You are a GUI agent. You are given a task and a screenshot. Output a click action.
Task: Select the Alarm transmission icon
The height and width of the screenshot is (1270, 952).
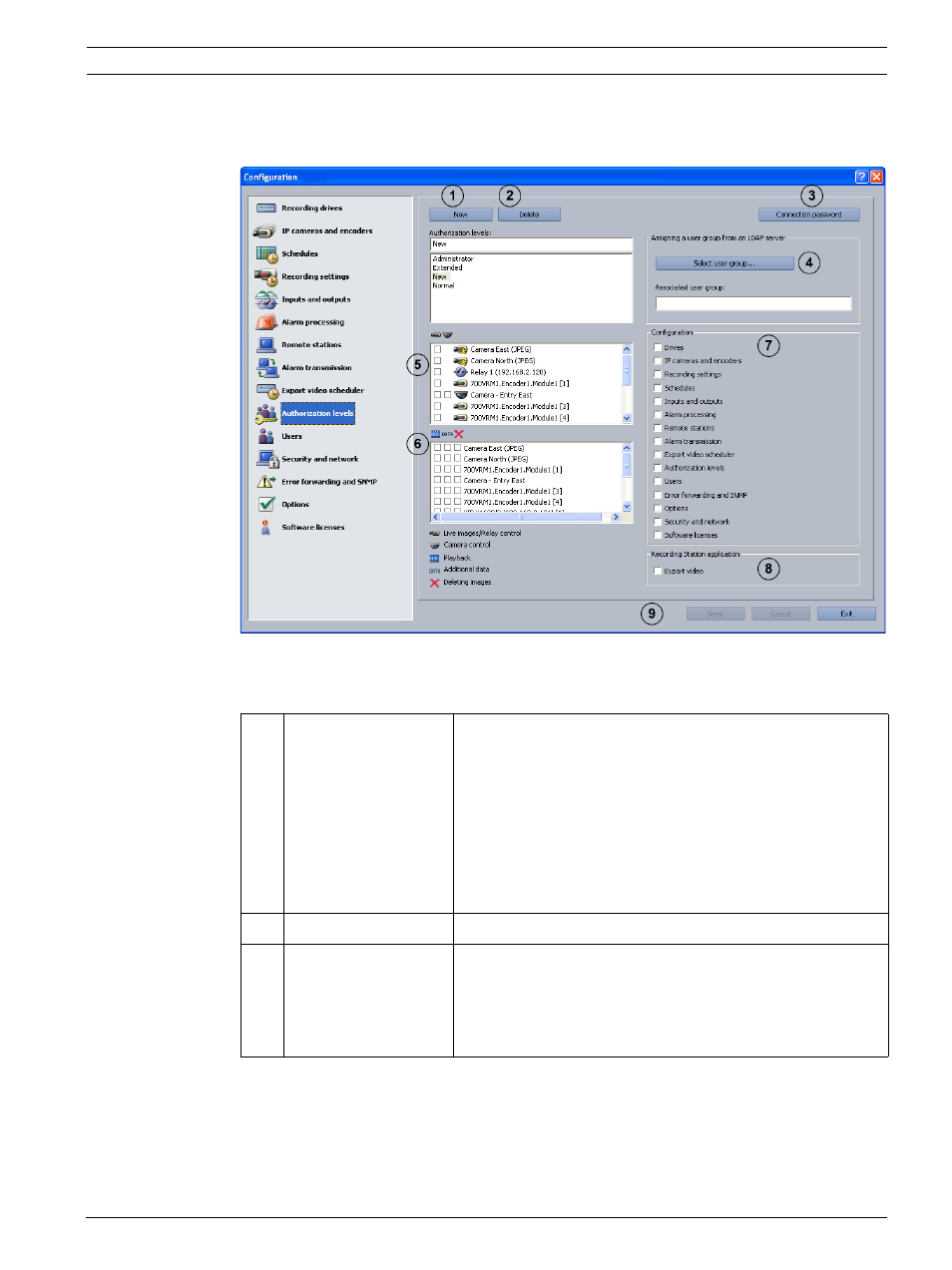265,368
